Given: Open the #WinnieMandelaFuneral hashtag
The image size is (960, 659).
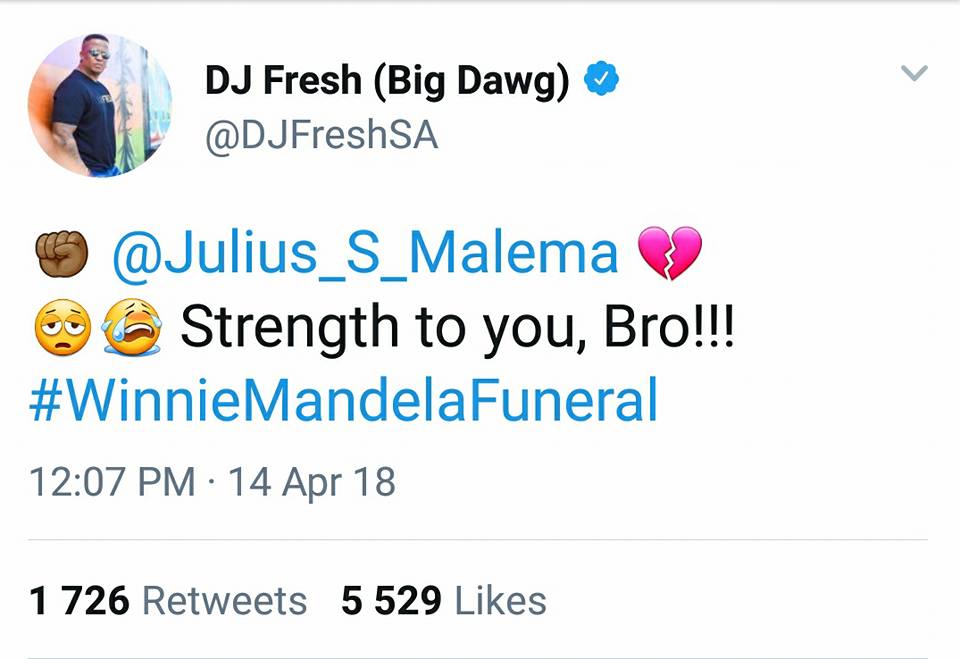Looking at the screenshot, I should click(343, 400).
